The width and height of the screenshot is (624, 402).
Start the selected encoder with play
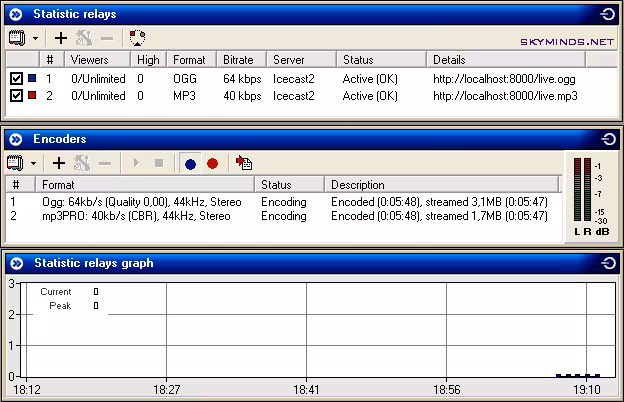click(136, 163)
